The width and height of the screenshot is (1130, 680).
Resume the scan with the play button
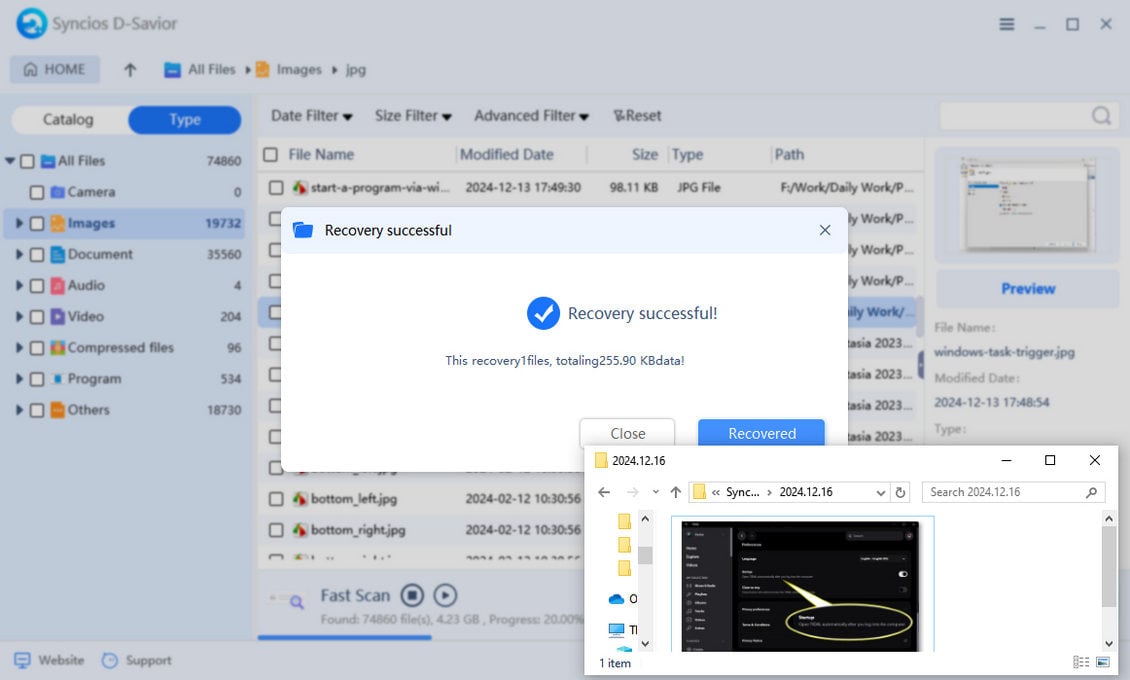pyautogui.click(x=445, y=596)
